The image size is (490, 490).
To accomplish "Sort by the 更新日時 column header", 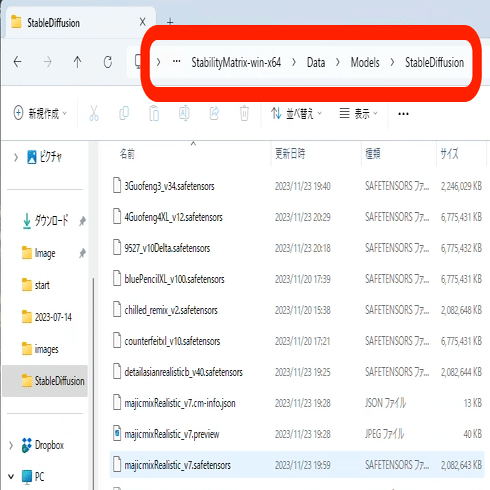I will (x=290, y=154).
